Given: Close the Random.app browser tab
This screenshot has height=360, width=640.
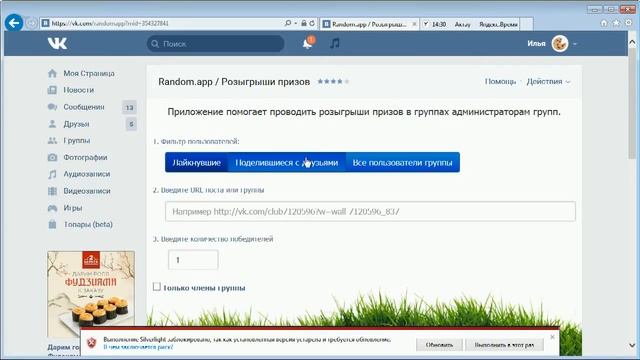Looking at the screenshot, I should (414, 24).
